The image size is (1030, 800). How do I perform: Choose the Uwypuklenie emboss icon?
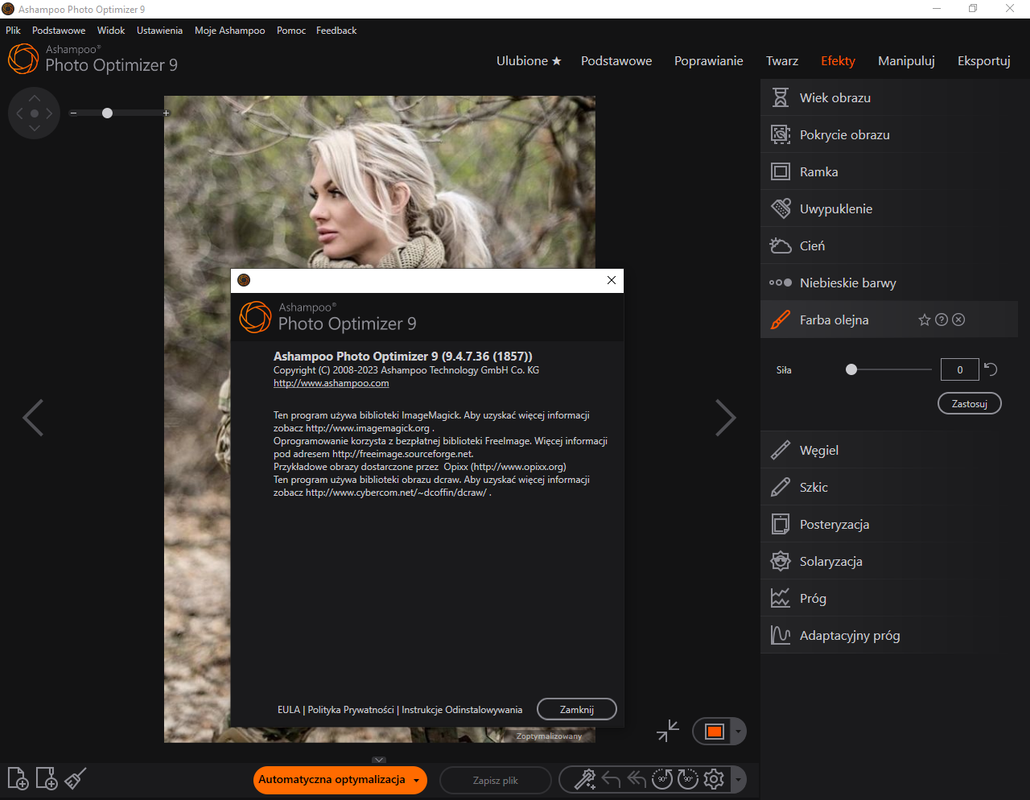(780, 209)
